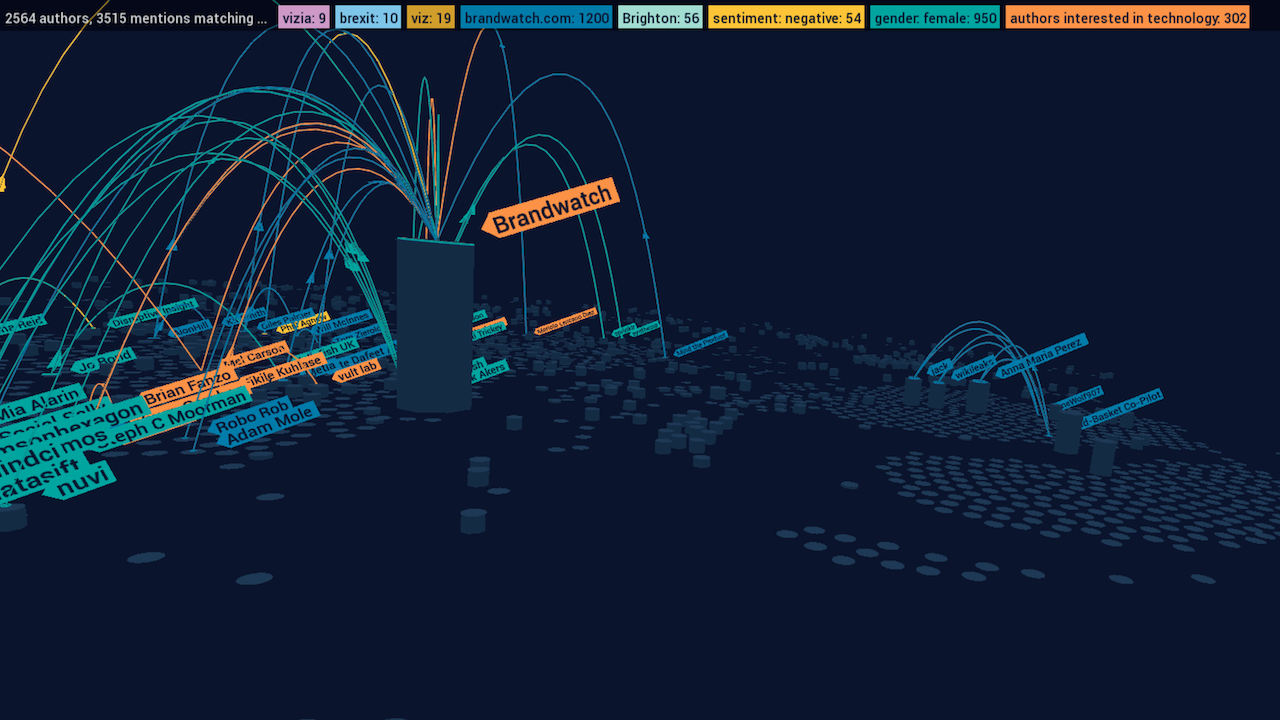Toggle the 'Brighton: 56' filter
The height and width of the screenshot is (720, 1280).
(x=660, y=18)
